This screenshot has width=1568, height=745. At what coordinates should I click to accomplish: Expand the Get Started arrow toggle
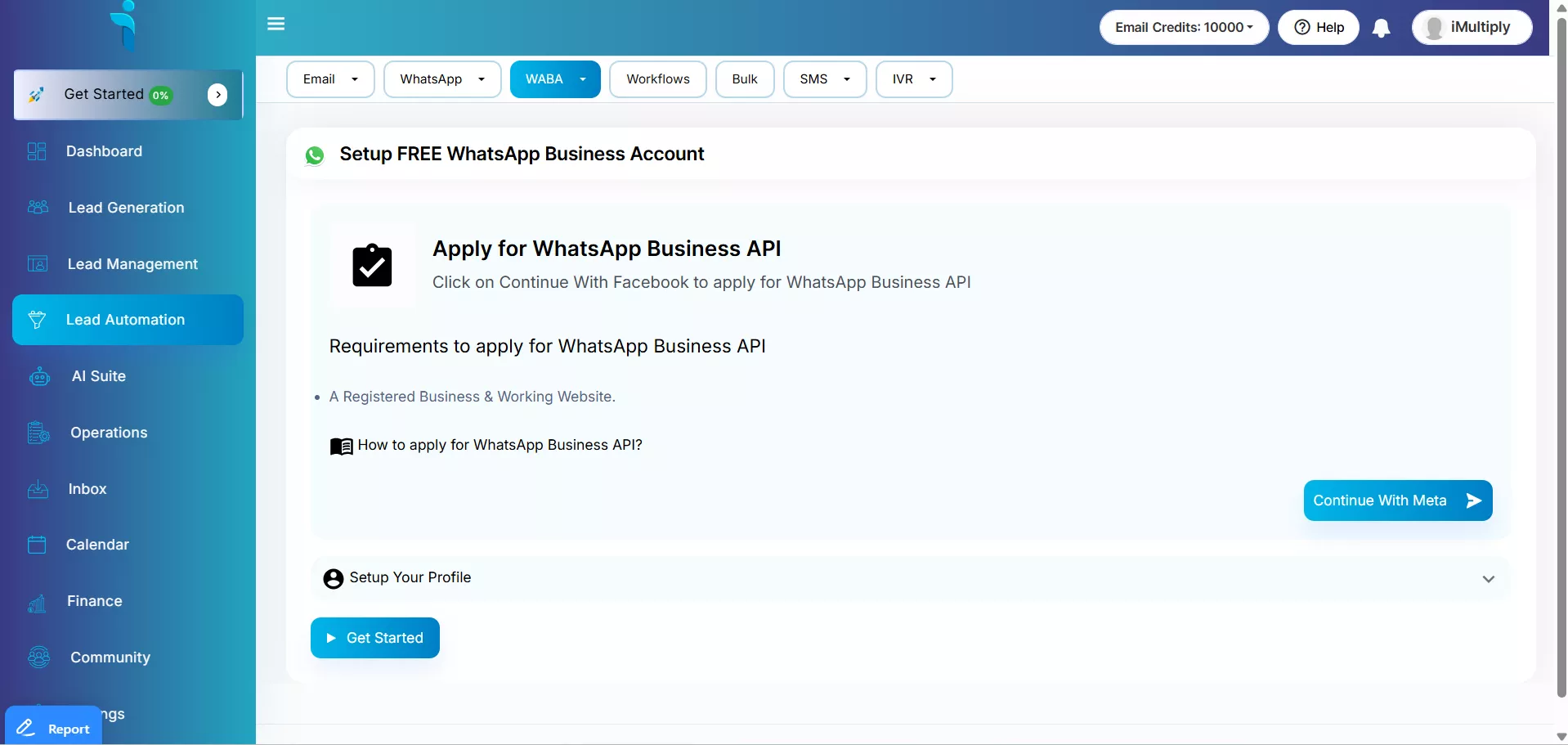tap(217, 95)
